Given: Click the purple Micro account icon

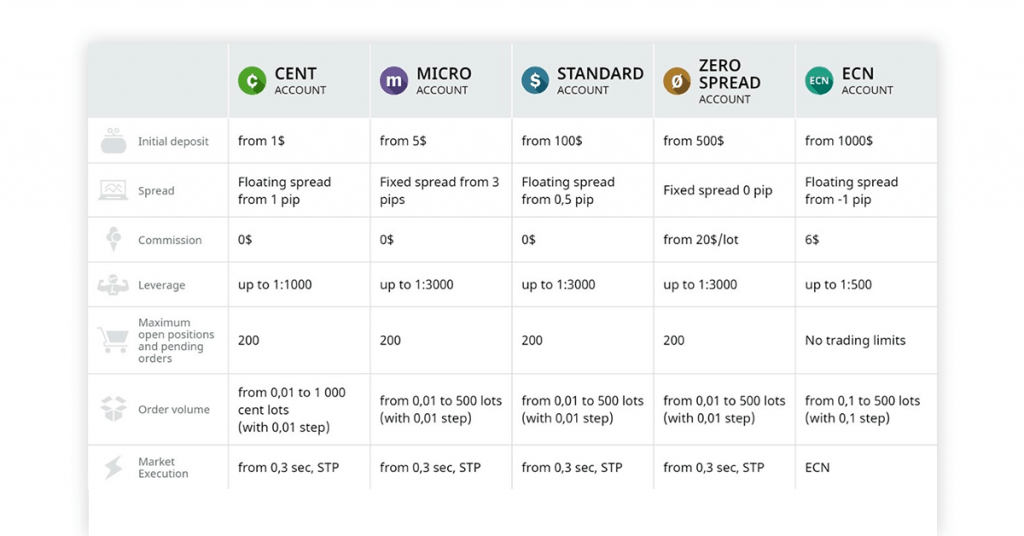Looking at the screenshot, I should click(x=394, y=81).
